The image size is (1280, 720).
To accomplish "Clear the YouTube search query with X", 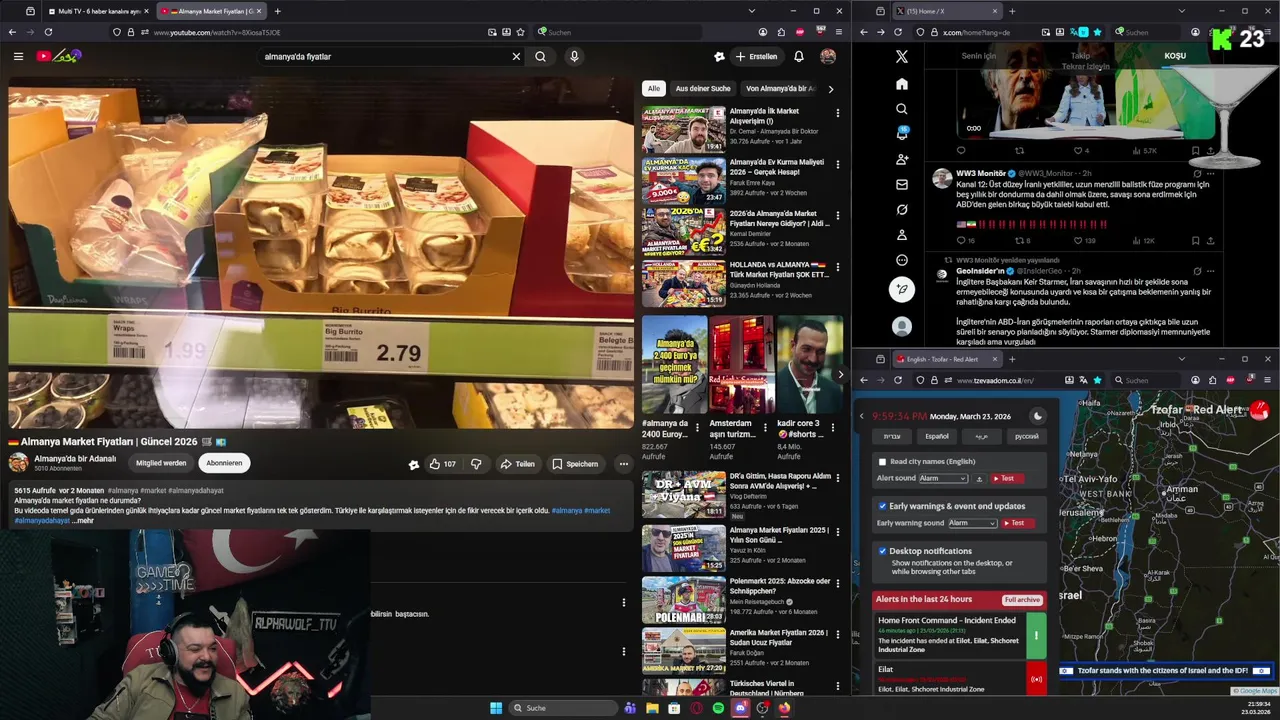I will [516, 57].
